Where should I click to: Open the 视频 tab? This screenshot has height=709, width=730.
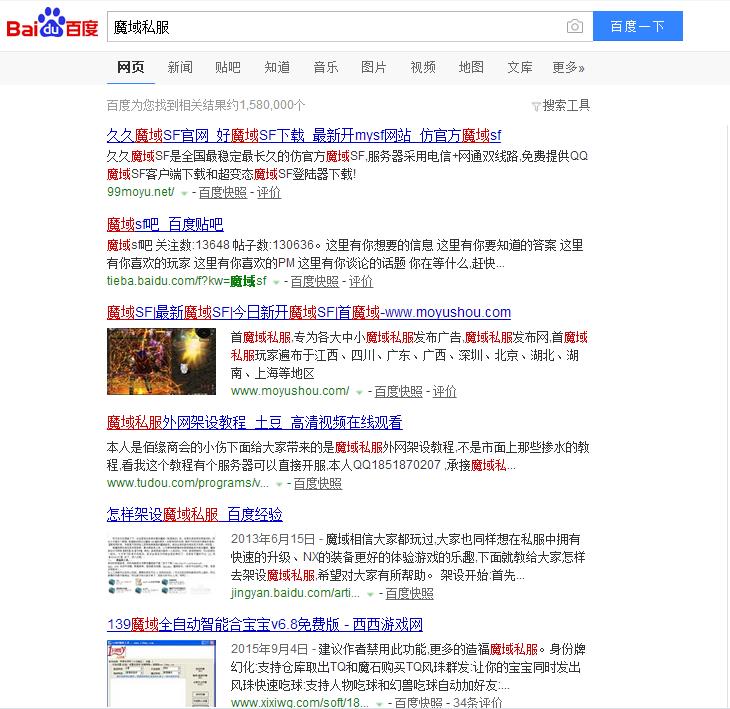pos(423,67)
